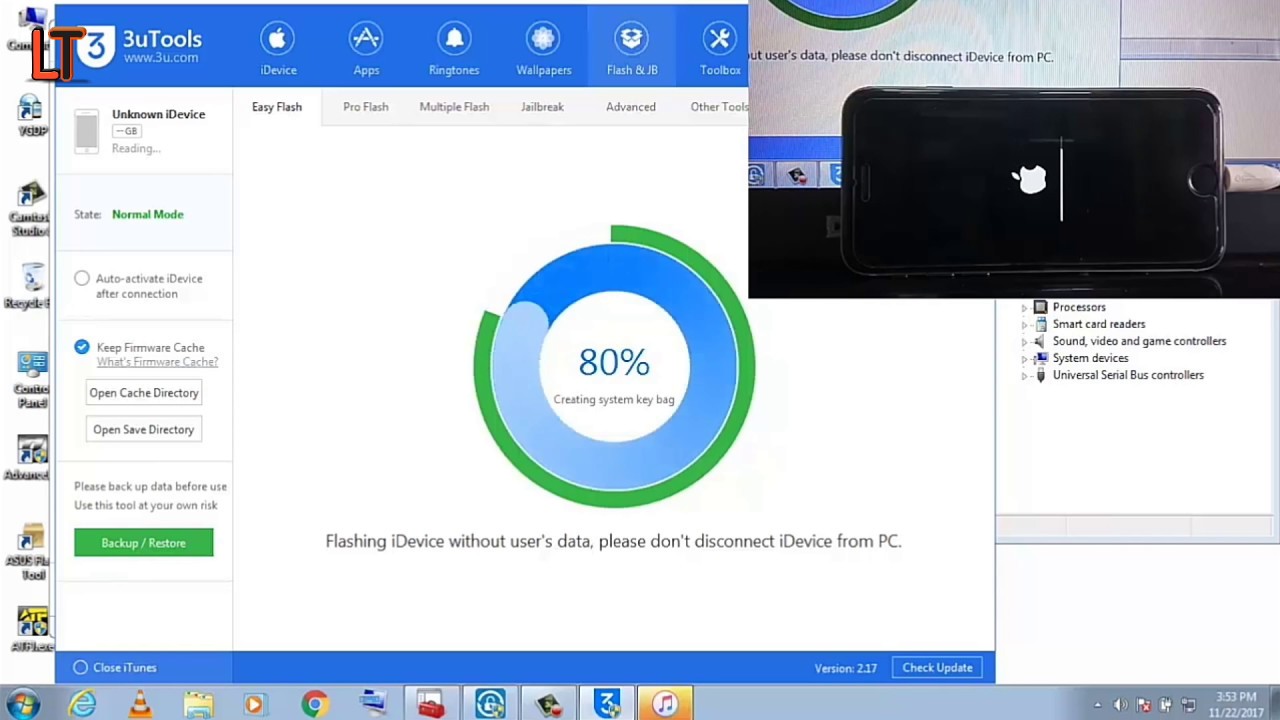Click Open Save Directory button
The height and width of the screenshot is (720, 1280).
pos(144,430)
